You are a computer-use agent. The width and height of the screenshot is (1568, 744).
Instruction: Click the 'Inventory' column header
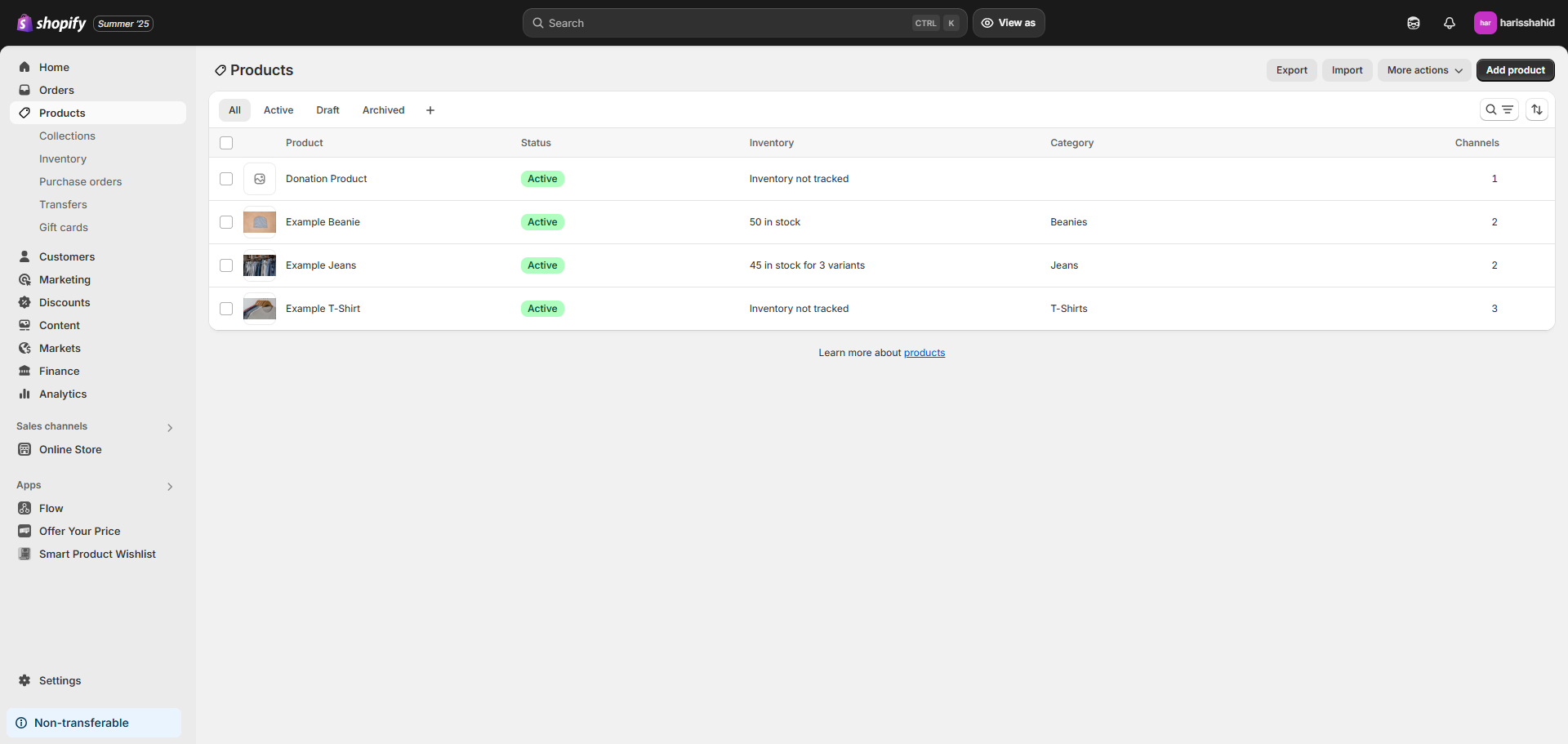771,143
